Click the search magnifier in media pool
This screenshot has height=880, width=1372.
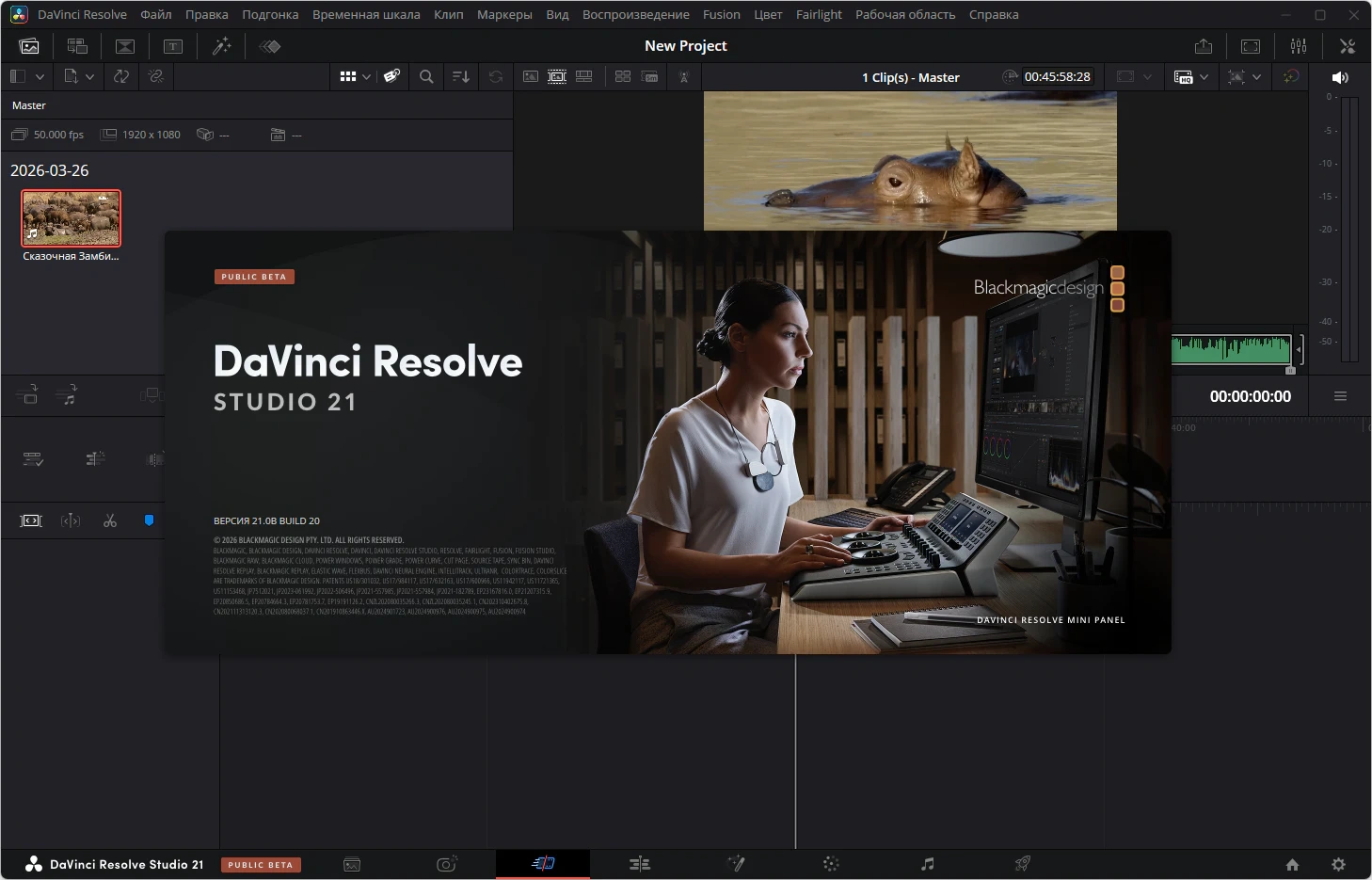(426, 77)
